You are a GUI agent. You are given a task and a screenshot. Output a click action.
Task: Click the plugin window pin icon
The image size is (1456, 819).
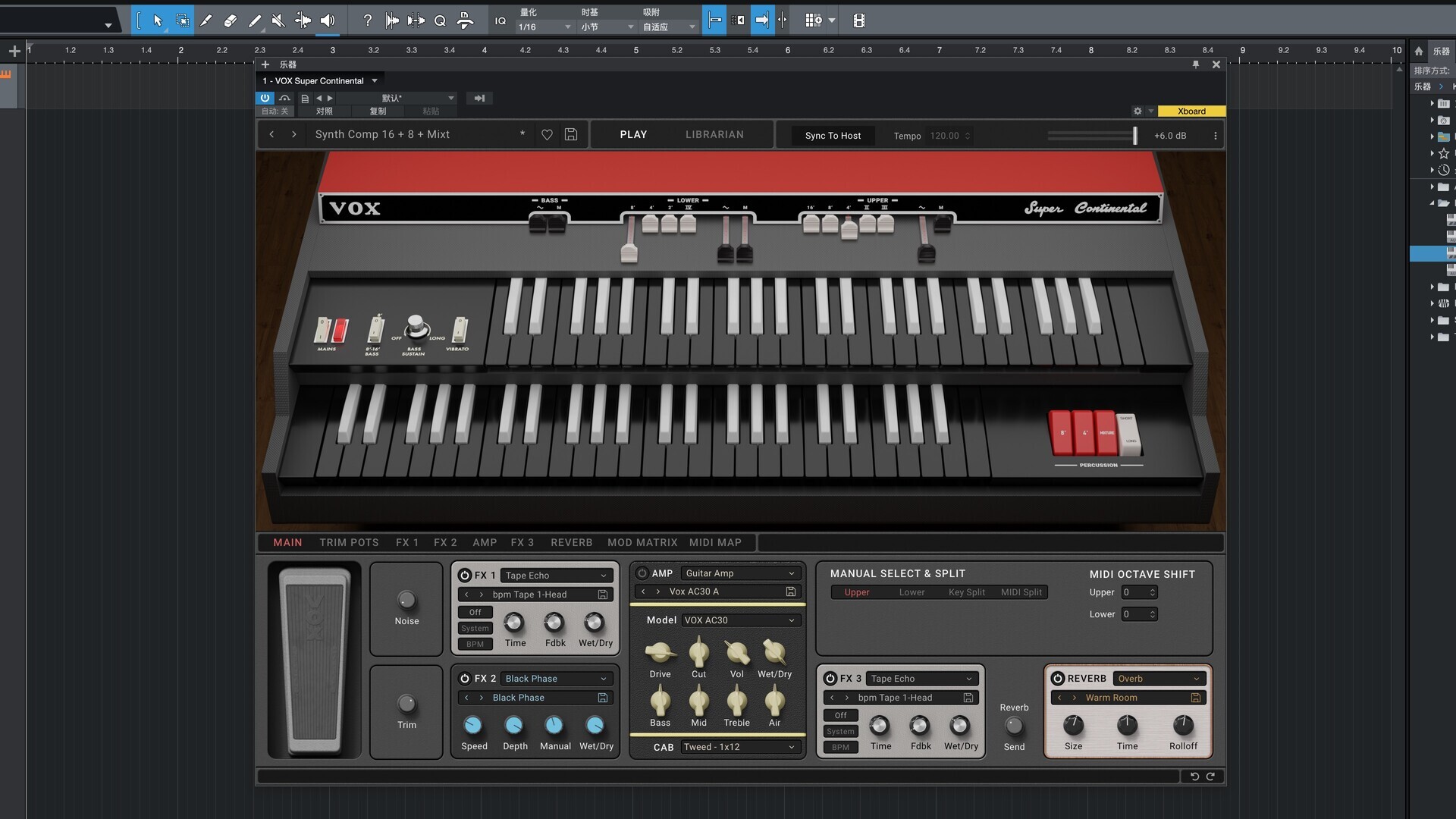click(1196, 64)
